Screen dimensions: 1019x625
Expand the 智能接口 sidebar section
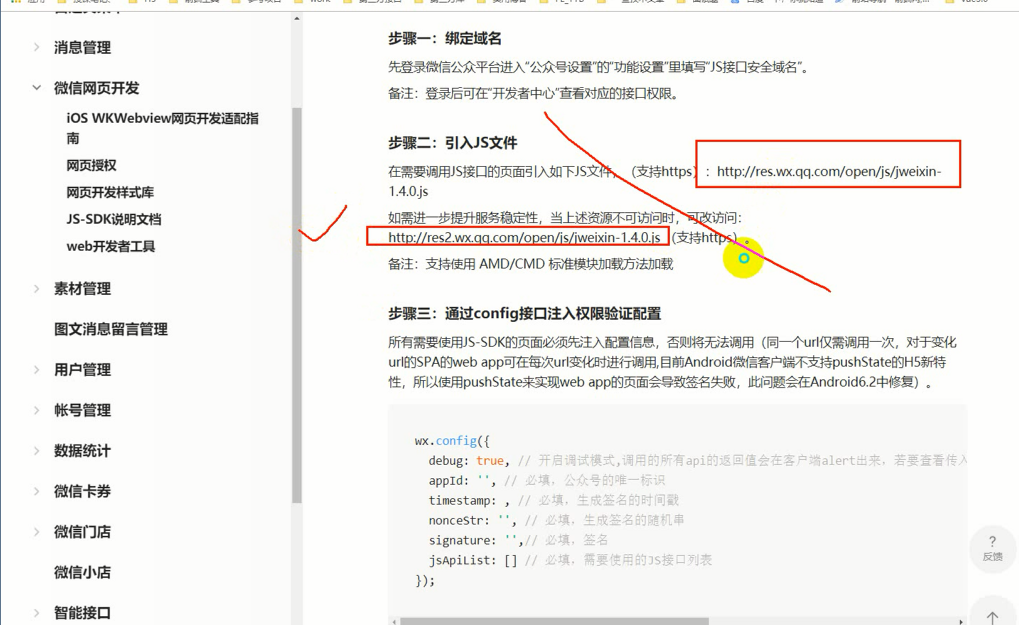click(37, 613)
